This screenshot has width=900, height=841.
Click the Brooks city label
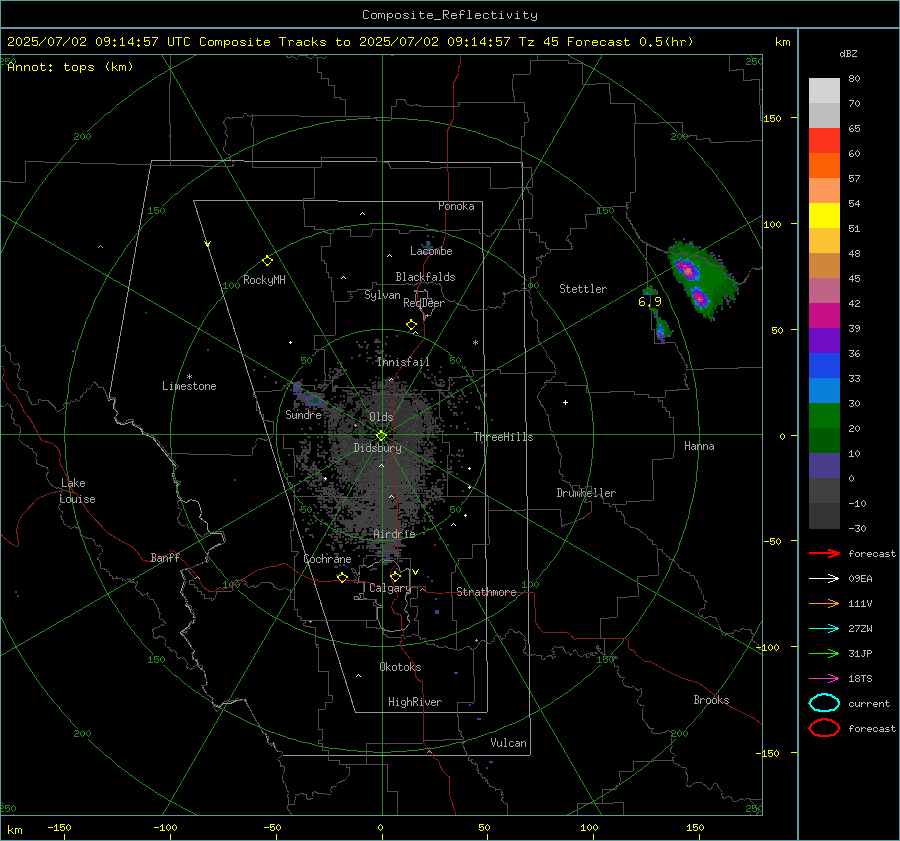coord(711,700)
